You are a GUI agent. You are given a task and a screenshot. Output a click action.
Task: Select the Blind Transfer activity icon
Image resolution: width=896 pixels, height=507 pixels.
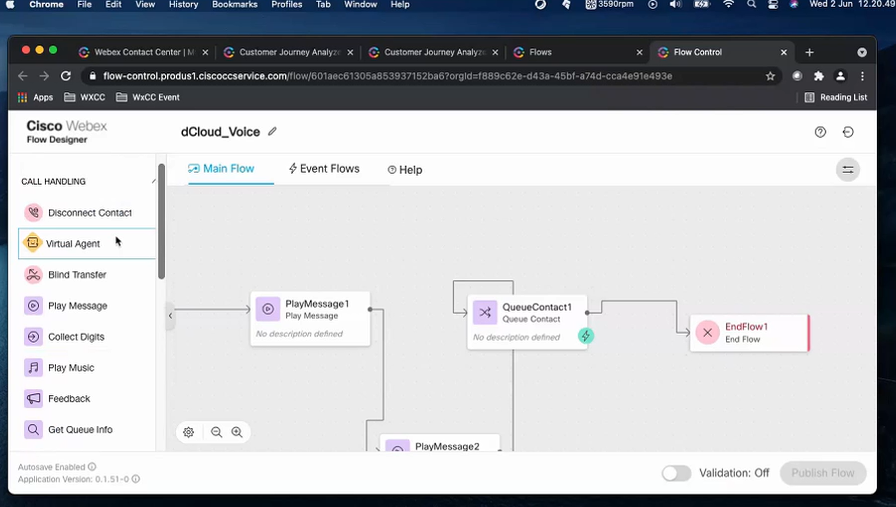click(x=33, y=275)
